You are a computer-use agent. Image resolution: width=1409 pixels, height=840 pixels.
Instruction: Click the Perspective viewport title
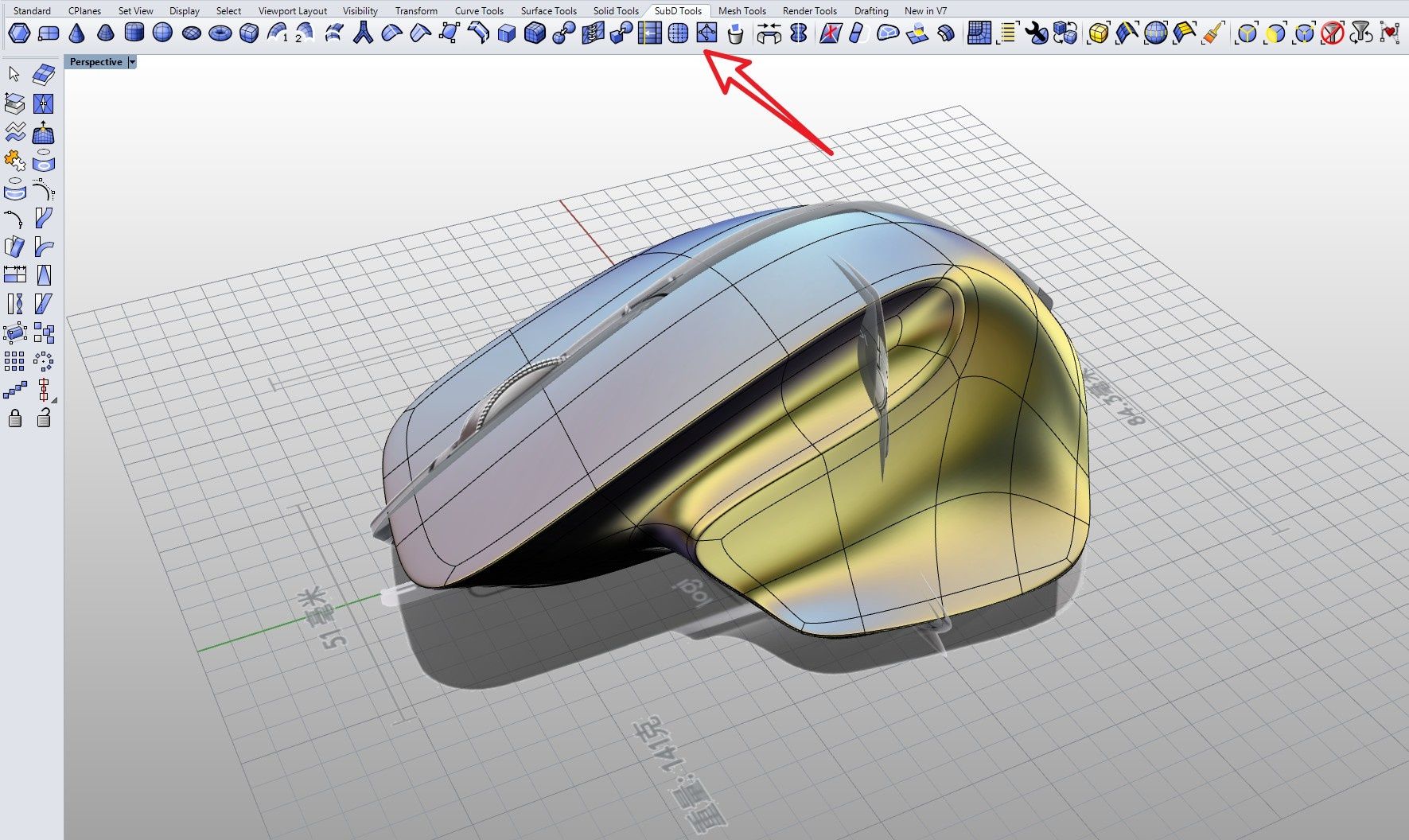click(x=96, y=62)
